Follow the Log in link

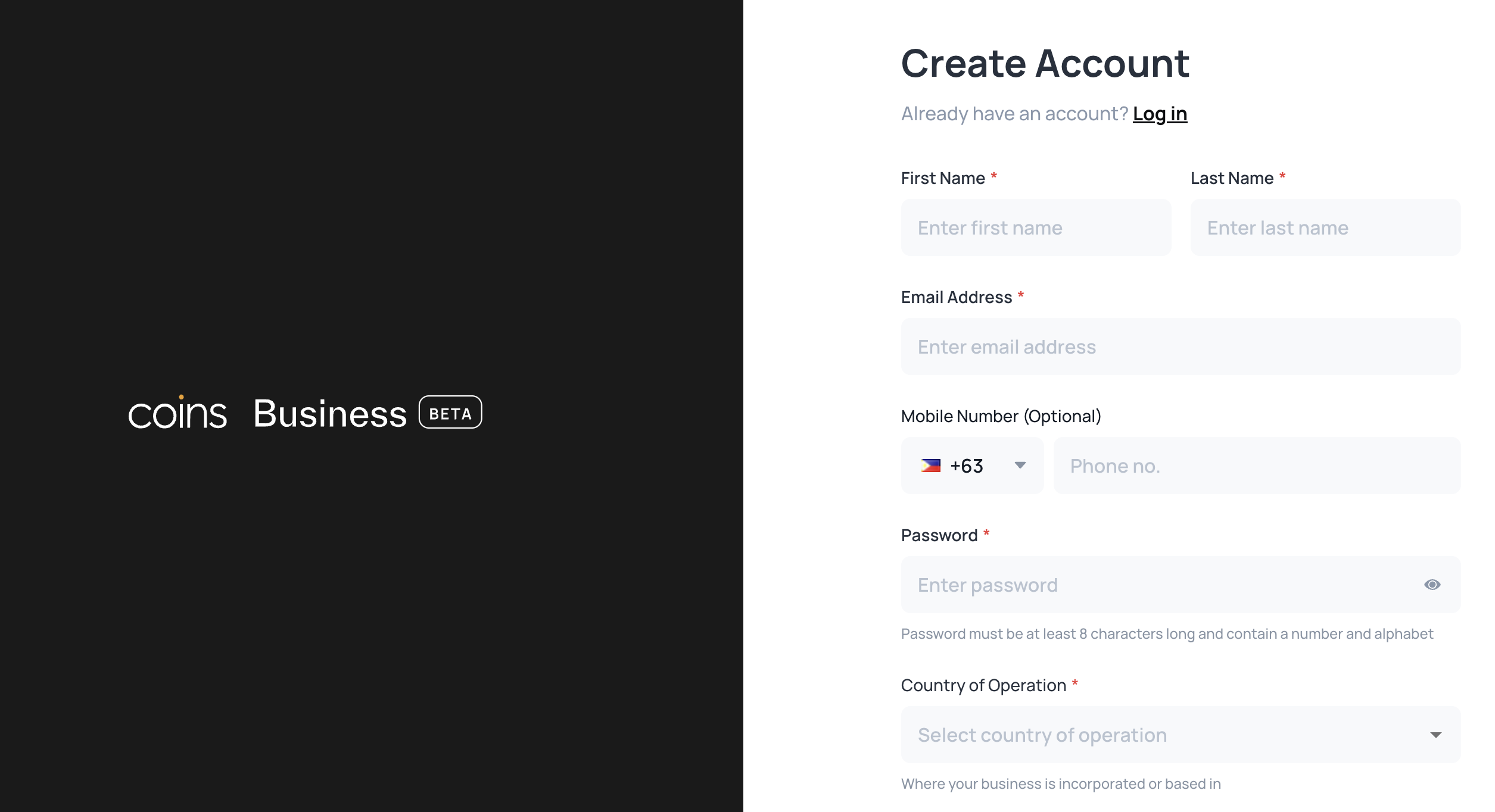[x=1160, y=114]
